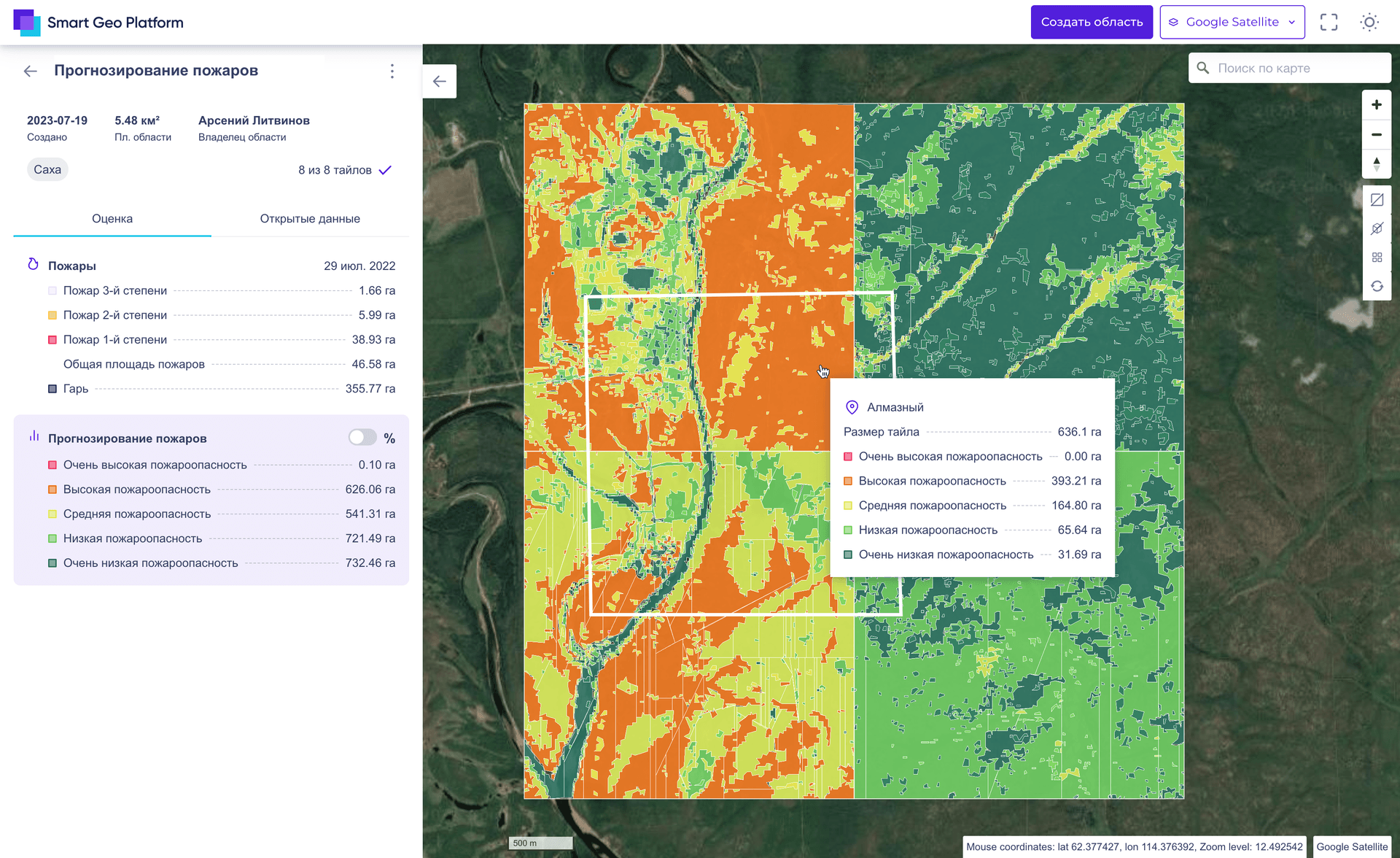Click the Общая площадь пожаров row
The image size is (1400, 858).
pos(222,364)
